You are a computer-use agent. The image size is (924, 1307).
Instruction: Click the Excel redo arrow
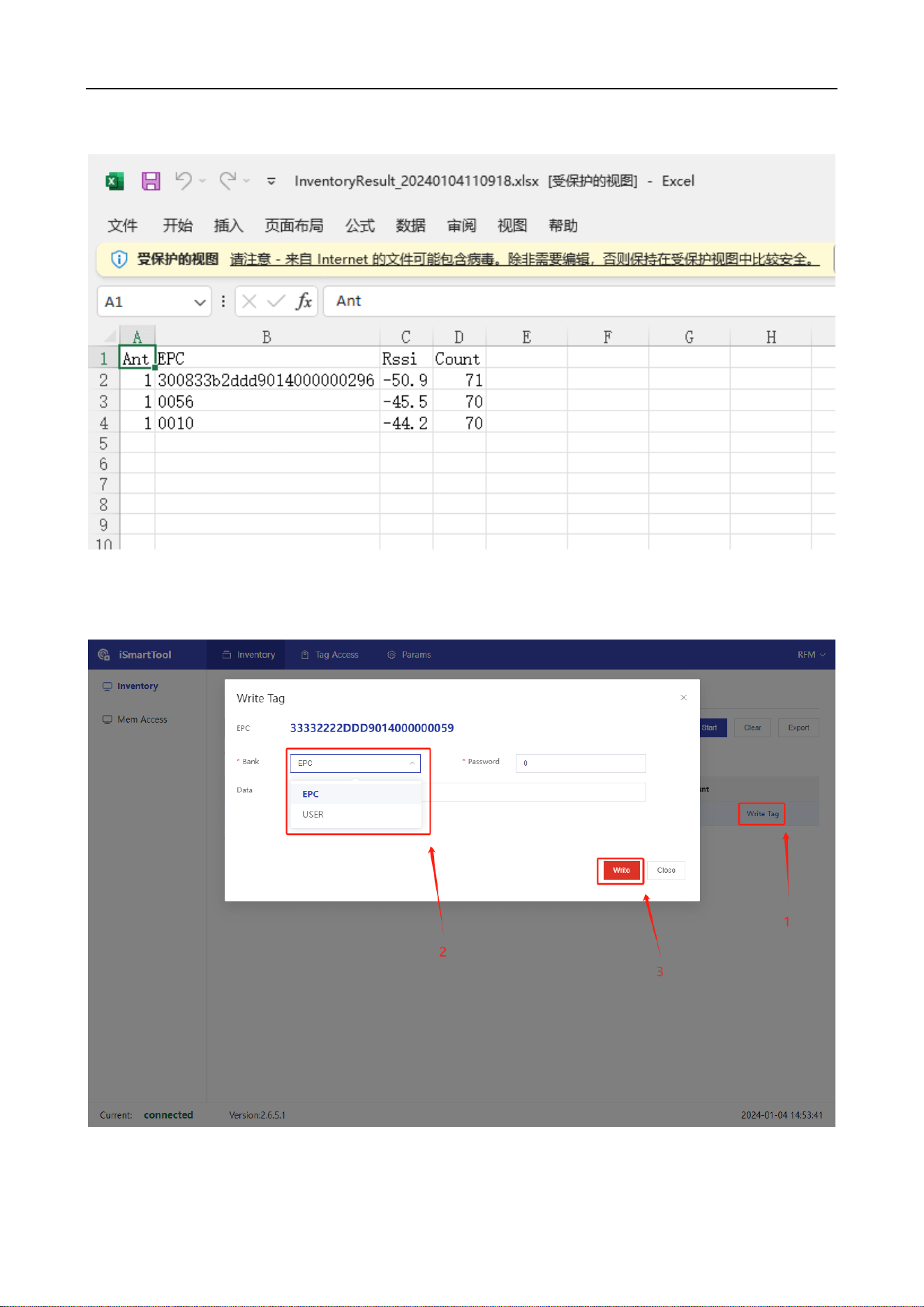click(228, 181)
